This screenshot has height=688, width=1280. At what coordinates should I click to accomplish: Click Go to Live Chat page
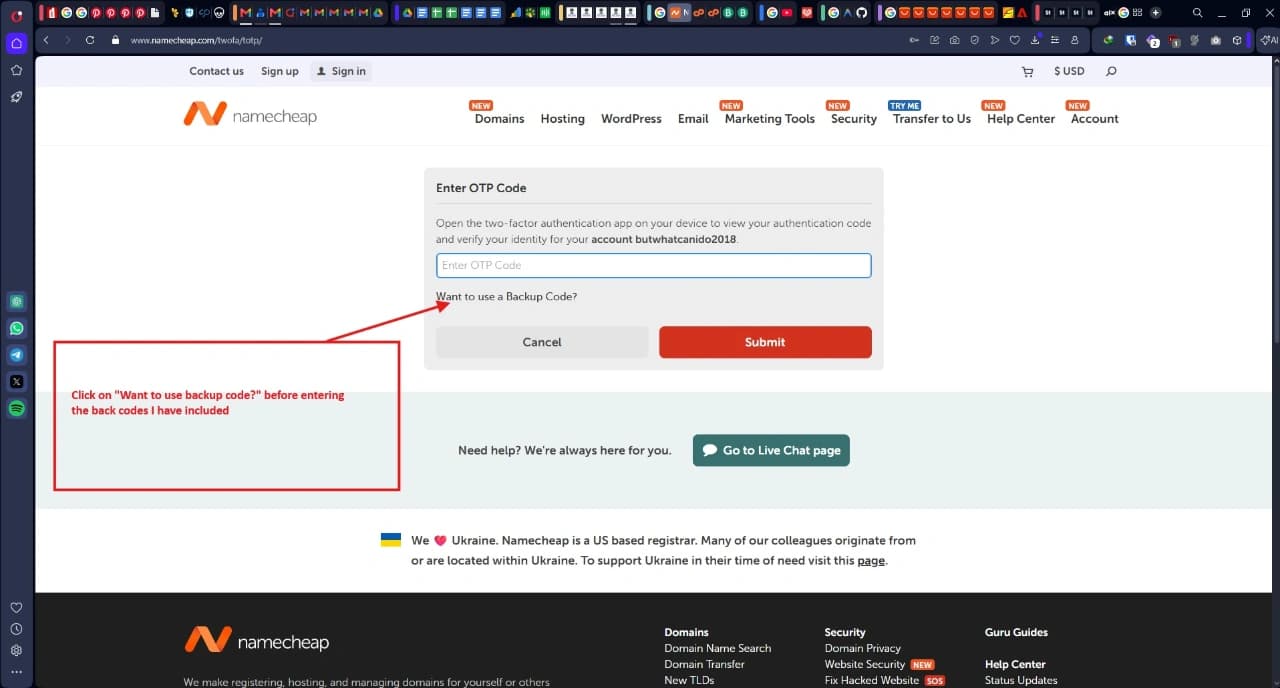[x=771, y=450]
